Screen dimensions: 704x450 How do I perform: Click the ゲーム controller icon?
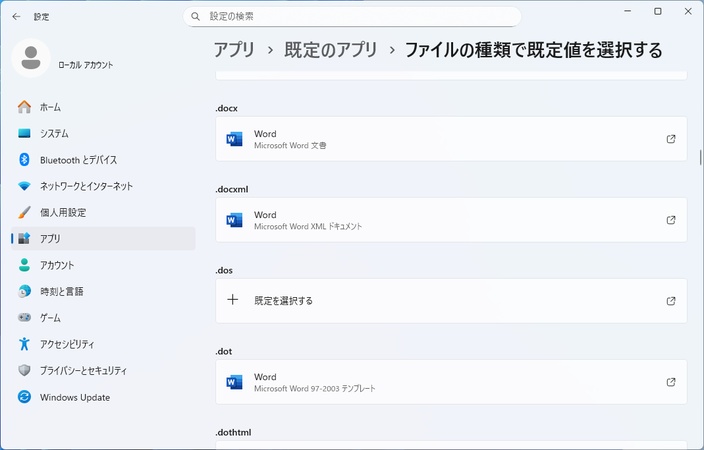coord(24,318)
